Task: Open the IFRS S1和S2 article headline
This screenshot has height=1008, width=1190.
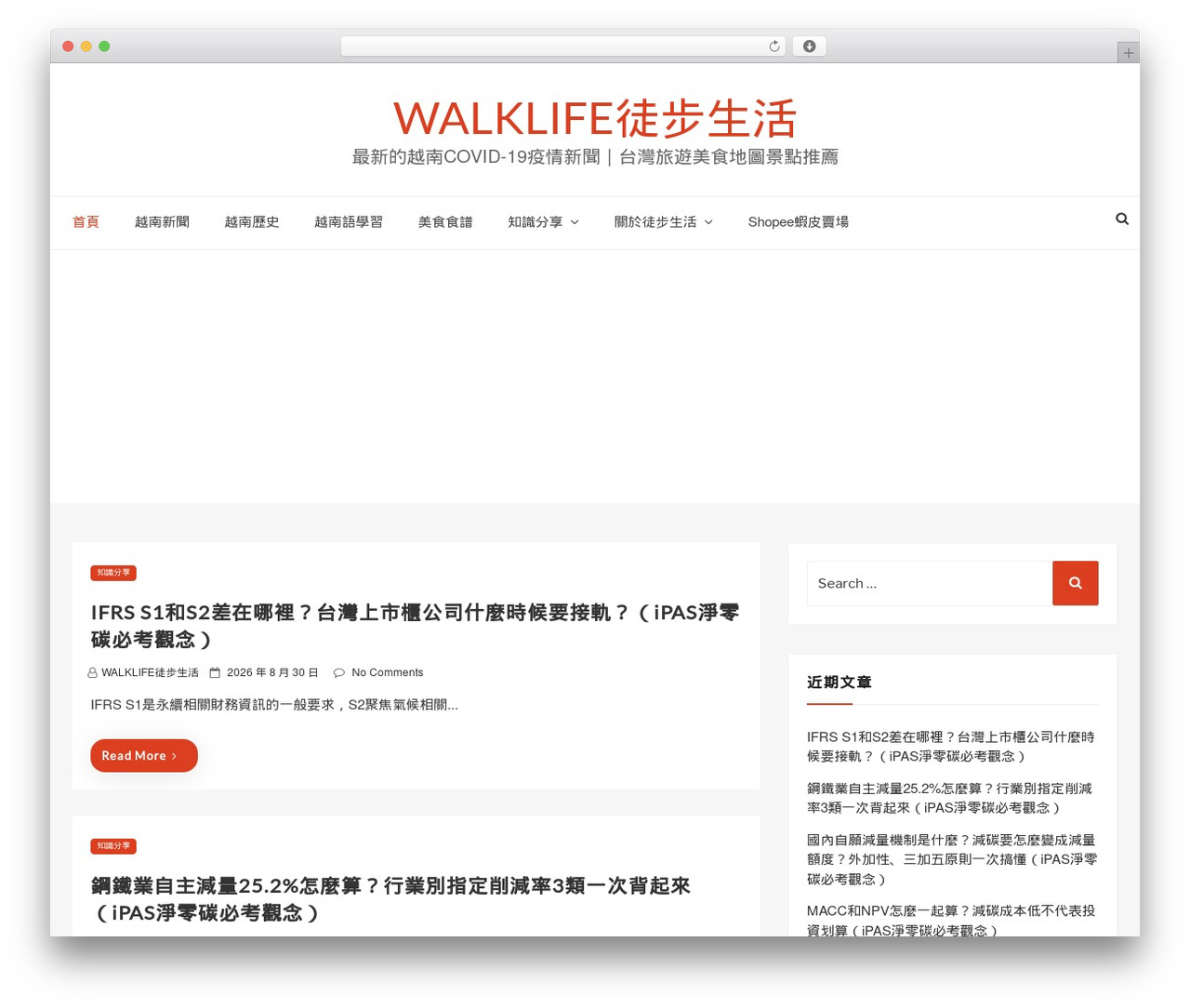Action: pyautogui.click(x=416, y=626)
